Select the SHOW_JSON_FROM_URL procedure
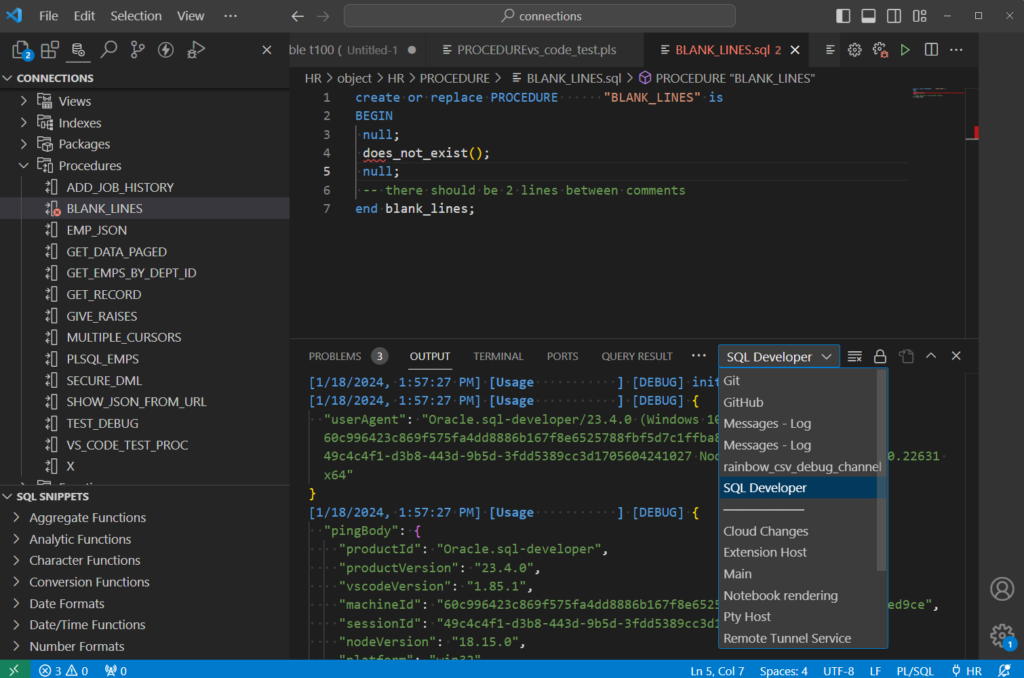The height and width of the screenshot is (678, 1024). 136,402
